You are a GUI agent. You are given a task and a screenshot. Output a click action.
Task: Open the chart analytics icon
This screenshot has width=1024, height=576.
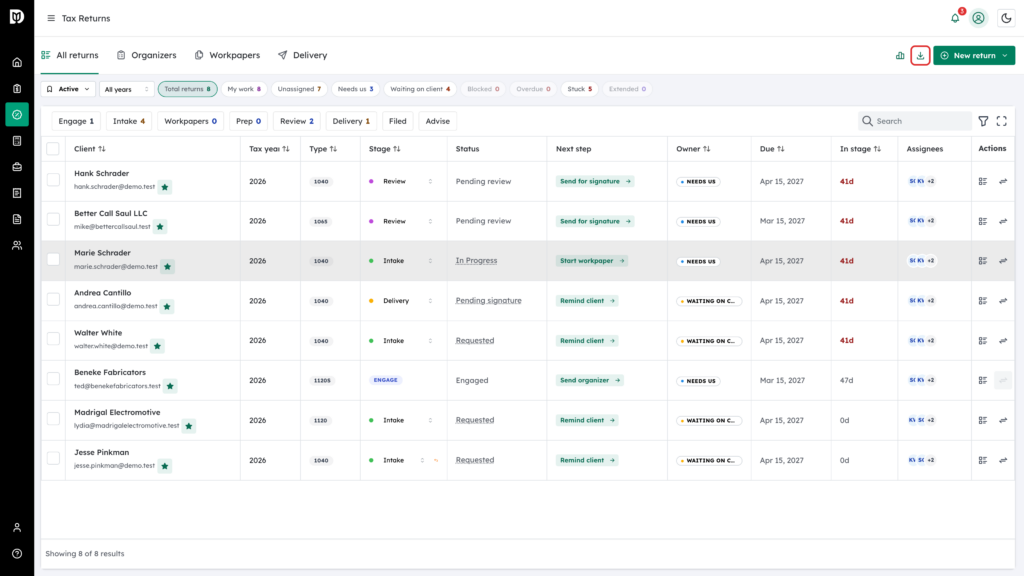click(x=900, y=56)
